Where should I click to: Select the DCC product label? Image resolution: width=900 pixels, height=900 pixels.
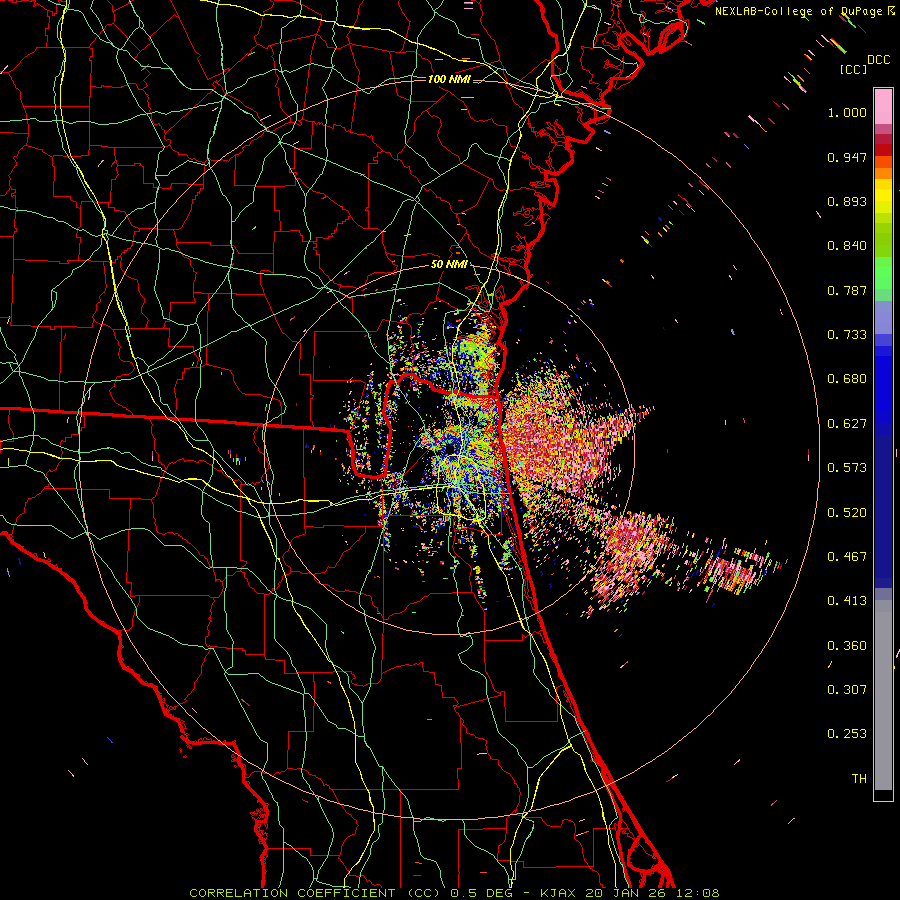[879, 59]
